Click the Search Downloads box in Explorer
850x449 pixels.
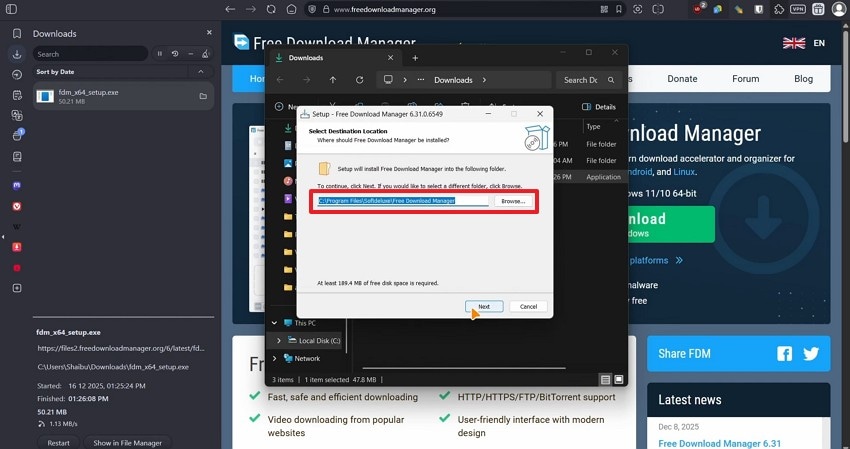(588, 80)
